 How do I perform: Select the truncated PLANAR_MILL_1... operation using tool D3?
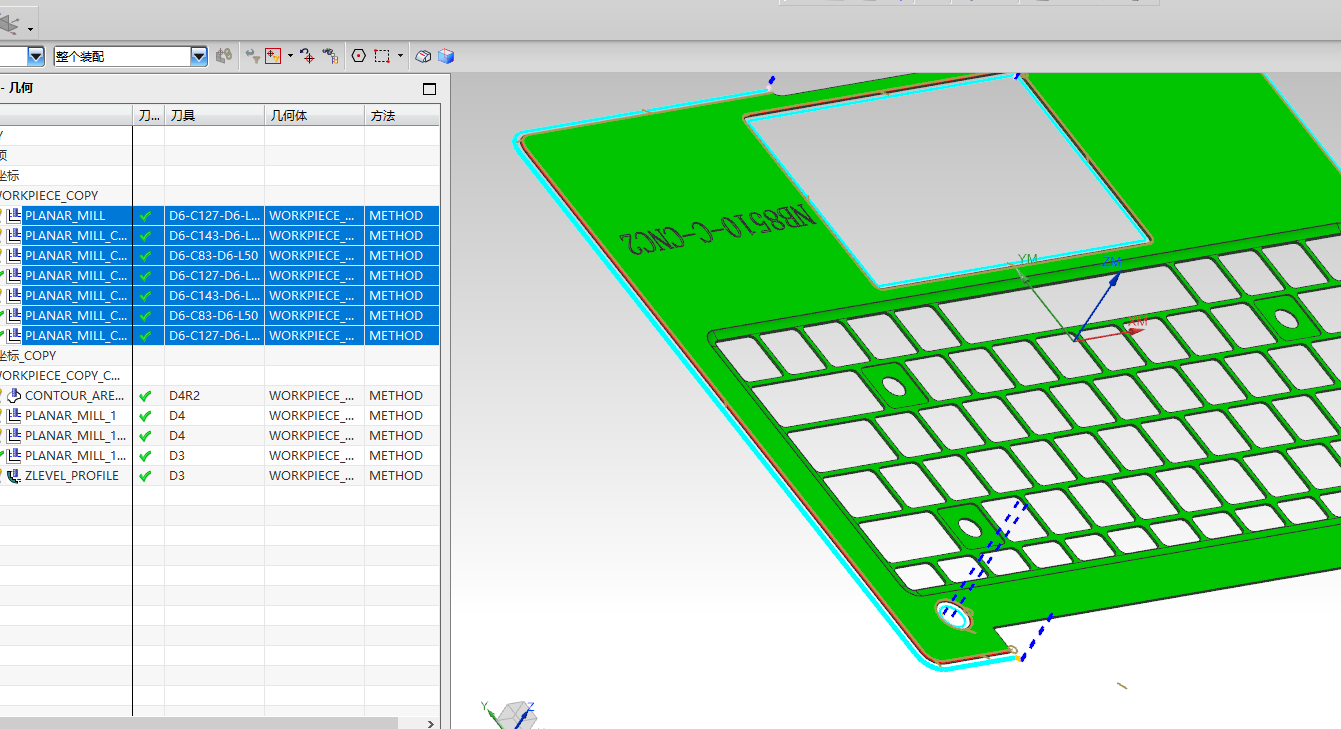pos(75,456)
